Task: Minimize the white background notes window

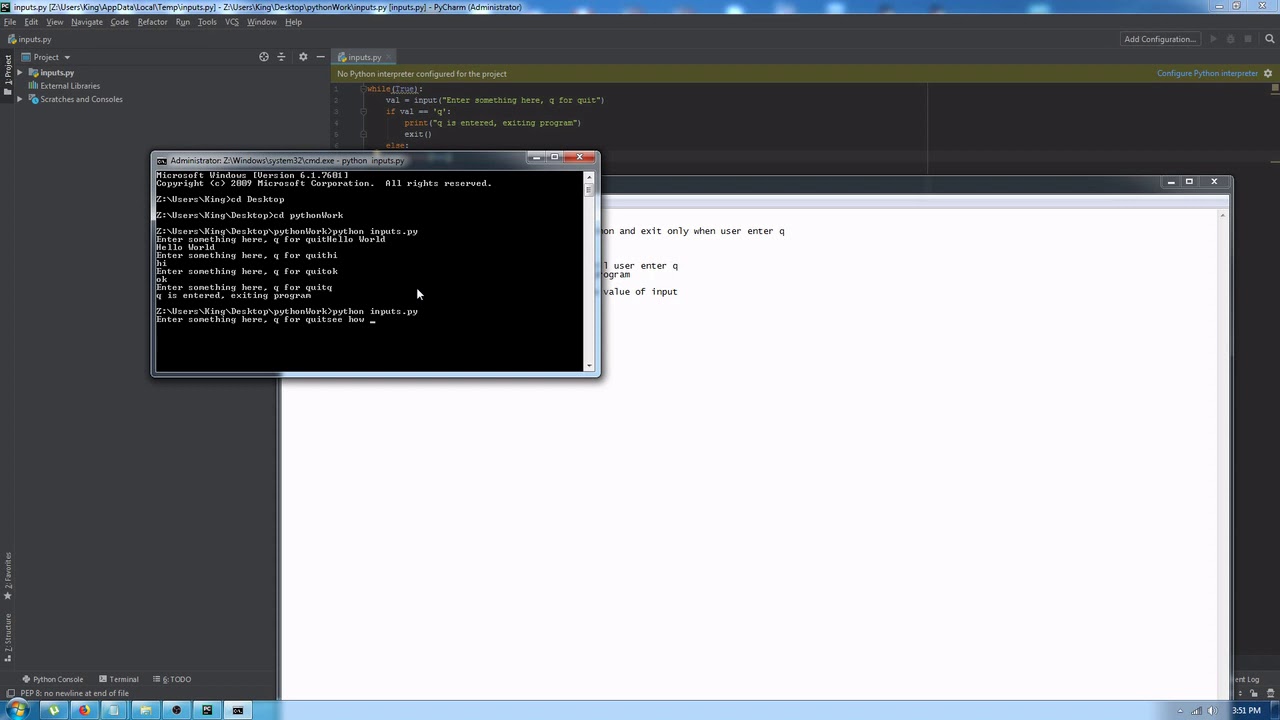Action: click(1171, 182)
